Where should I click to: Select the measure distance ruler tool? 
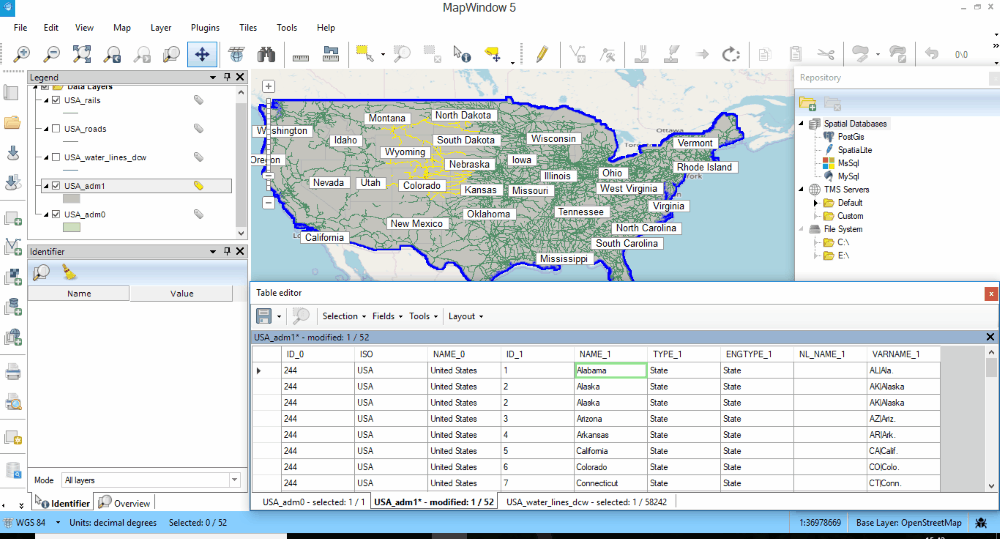[x=301, y=56]
